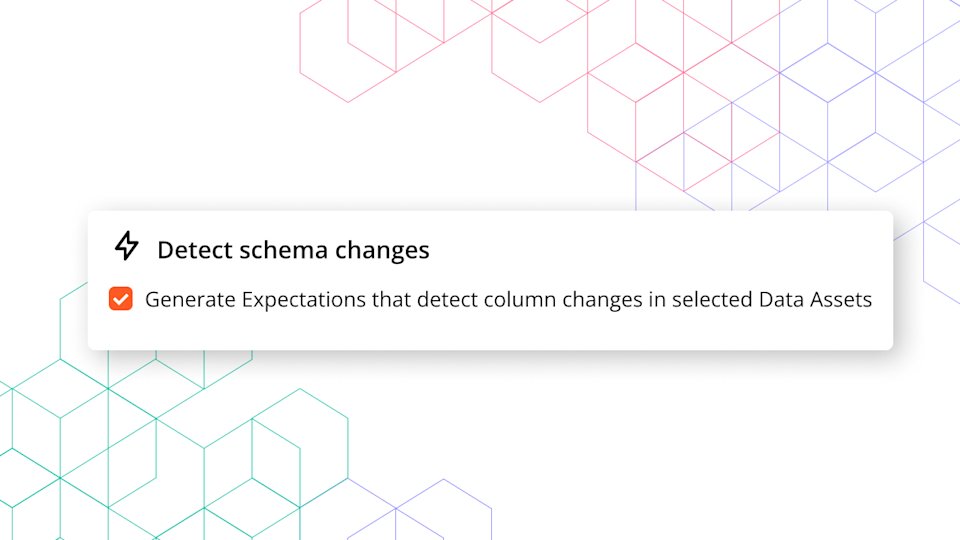The image size is (960, 540).
Task: Click the lightning bolt icon
Action: tap(126, 246)
